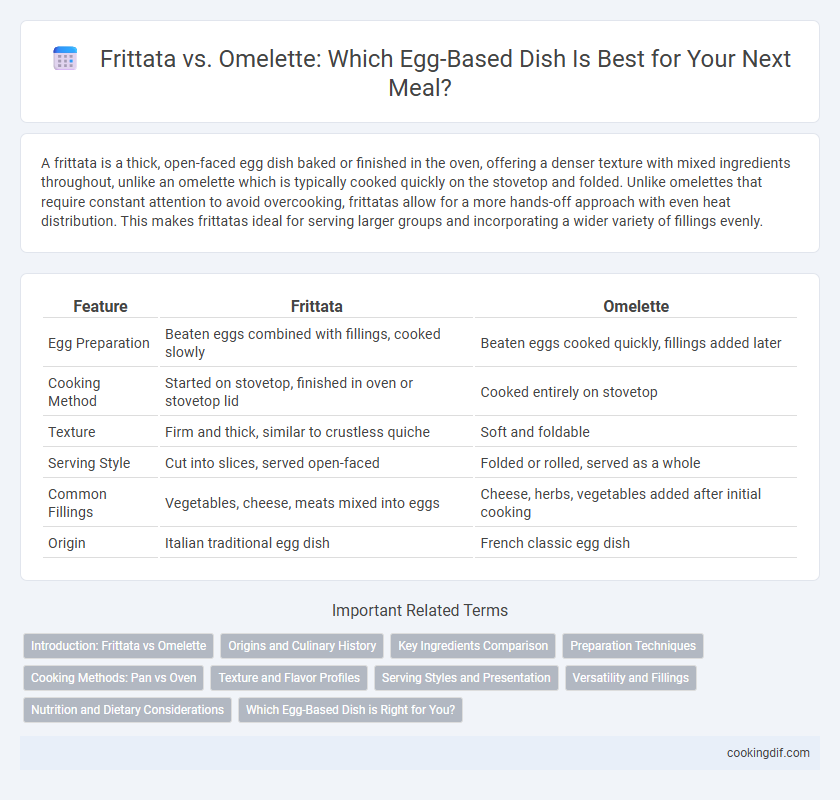Select the Key Ingredients Comparison tag

473,646
